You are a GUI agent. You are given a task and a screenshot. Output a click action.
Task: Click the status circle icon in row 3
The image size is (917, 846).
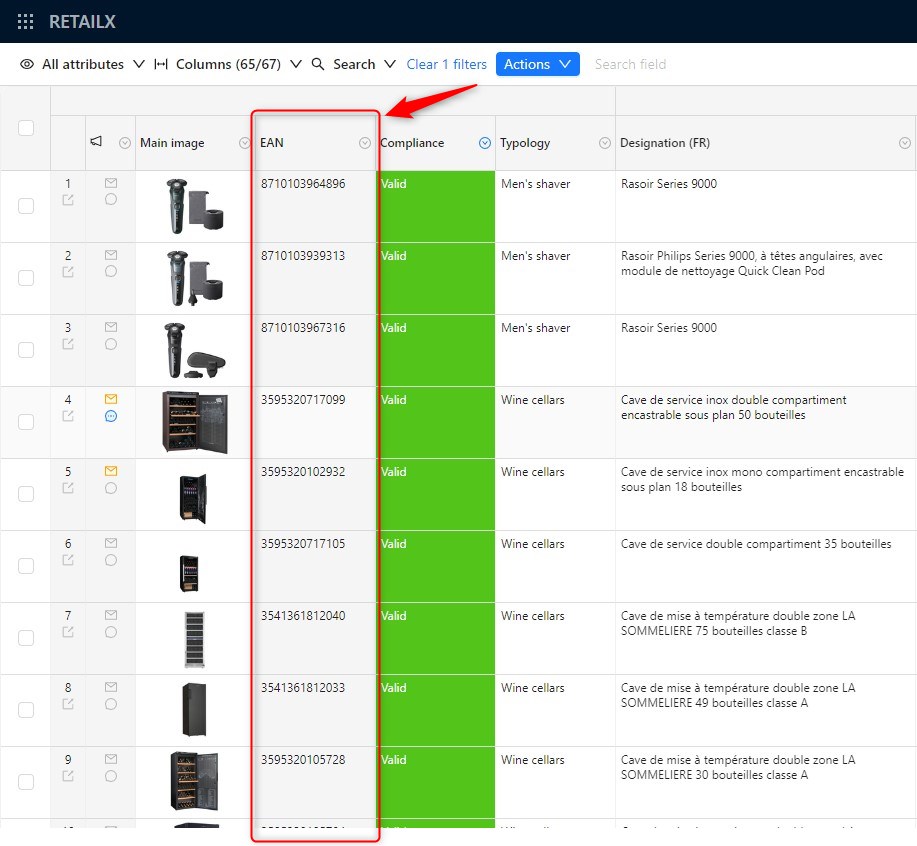(x=111, y=344)
